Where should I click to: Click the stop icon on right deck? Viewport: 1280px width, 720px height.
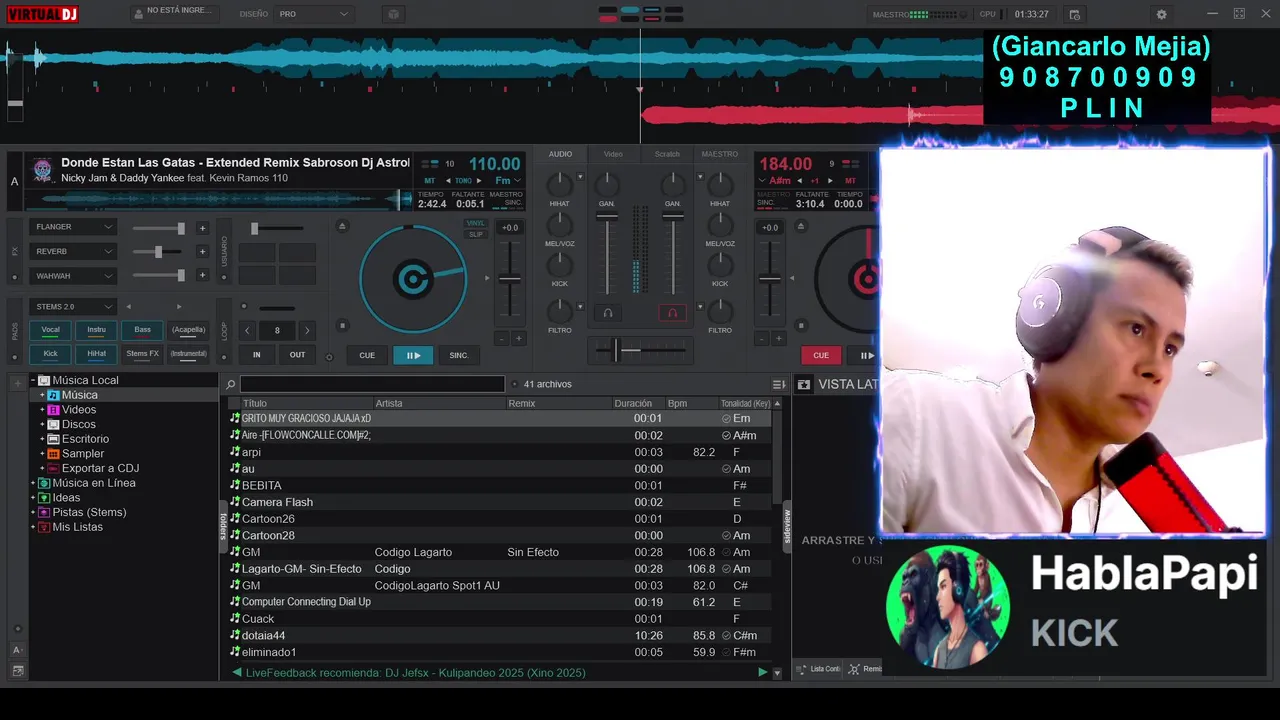coord(801,325)
